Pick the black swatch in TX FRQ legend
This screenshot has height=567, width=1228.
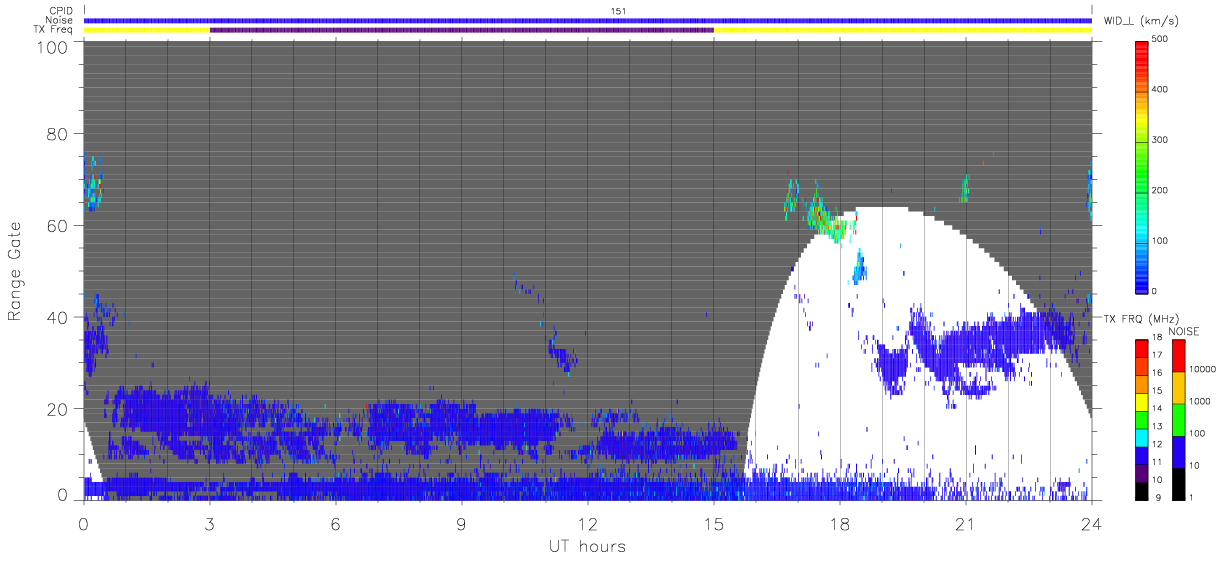(x=1142, y=489)
